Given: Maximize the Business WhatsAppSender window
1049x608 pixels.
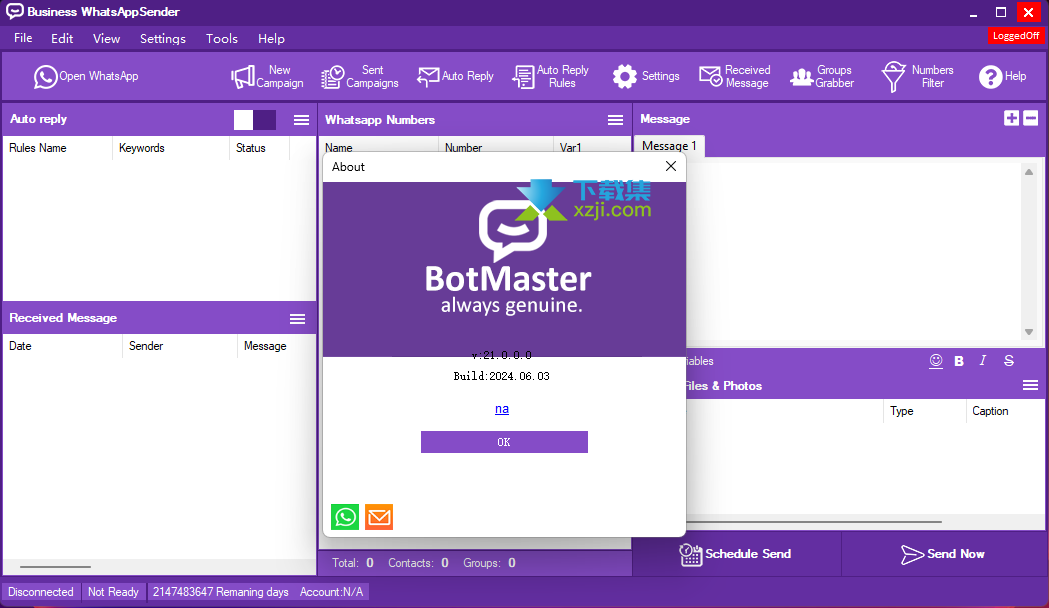Looking at the screenshot, I should pyautogui.click(x=1001, y=12).
